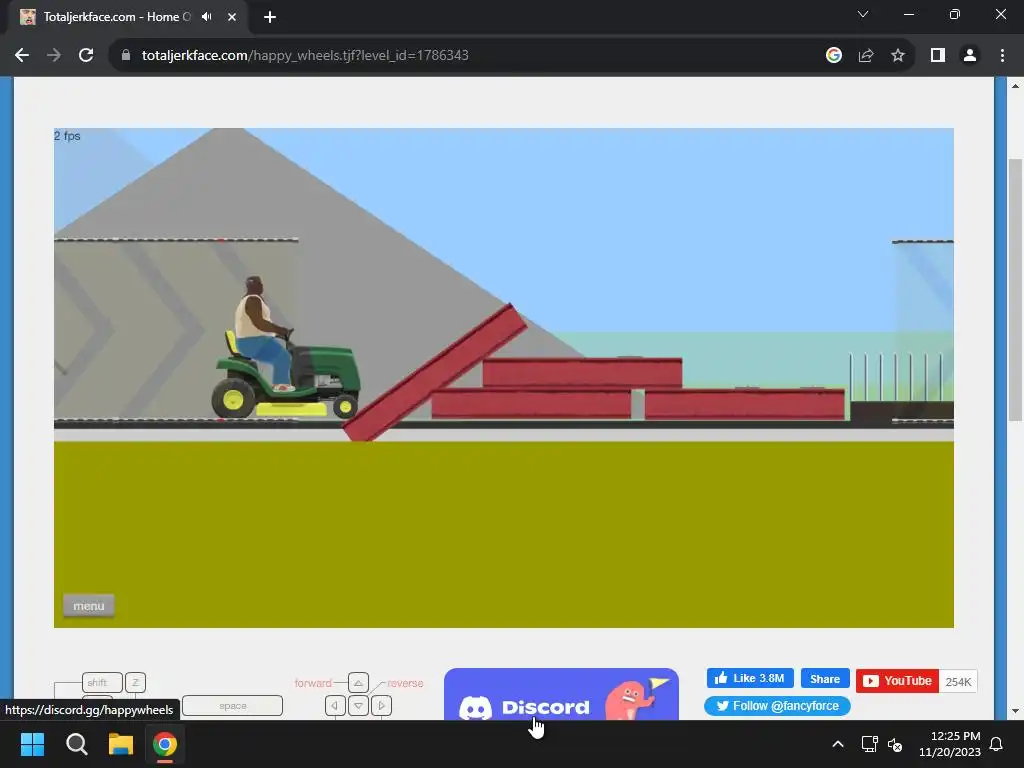
Task: Click the browser forward arrow
Action: (54, 56)
